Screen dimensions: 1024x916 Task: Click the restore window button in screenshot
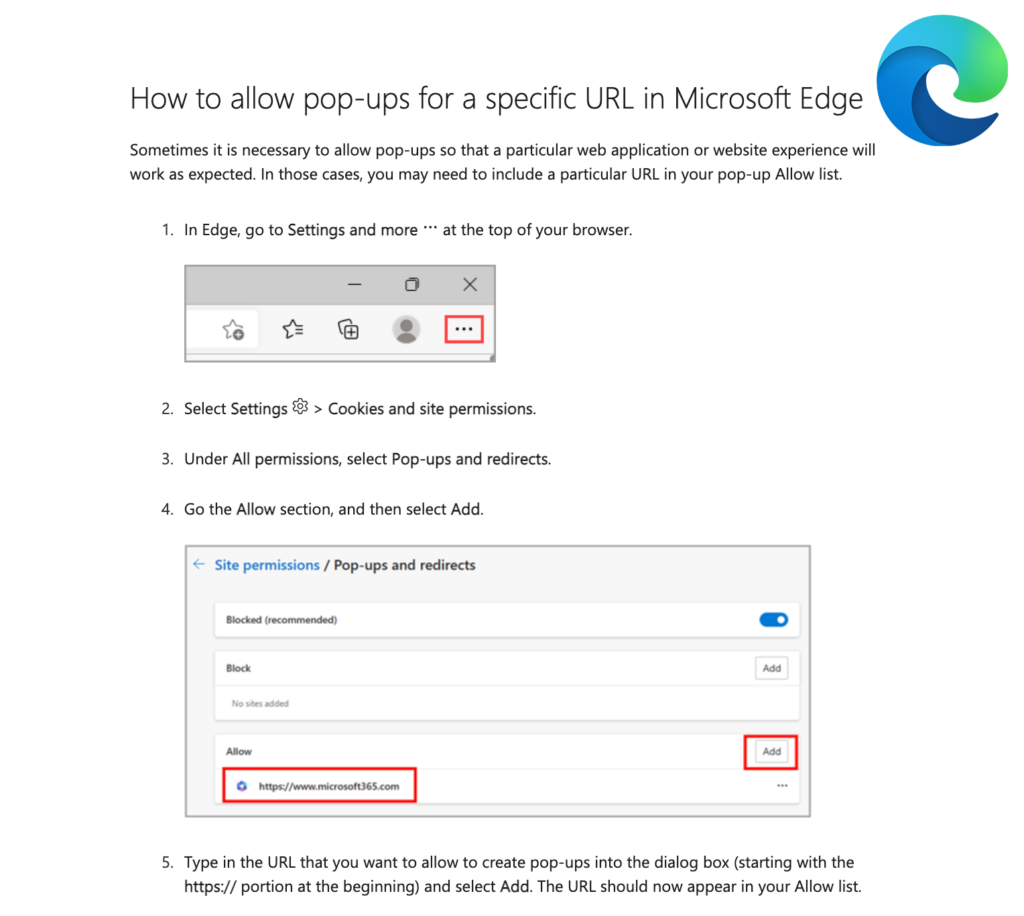[411, 285]
